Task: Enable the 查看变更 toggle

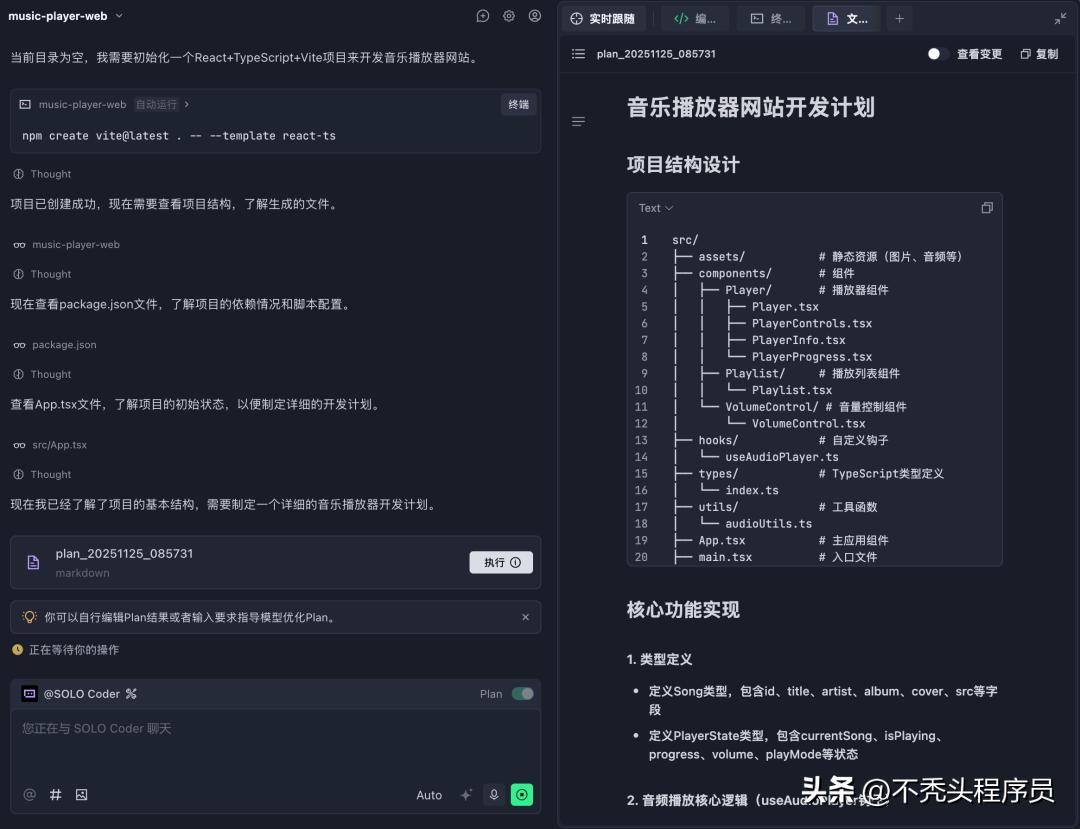Action: click(937, 54)
